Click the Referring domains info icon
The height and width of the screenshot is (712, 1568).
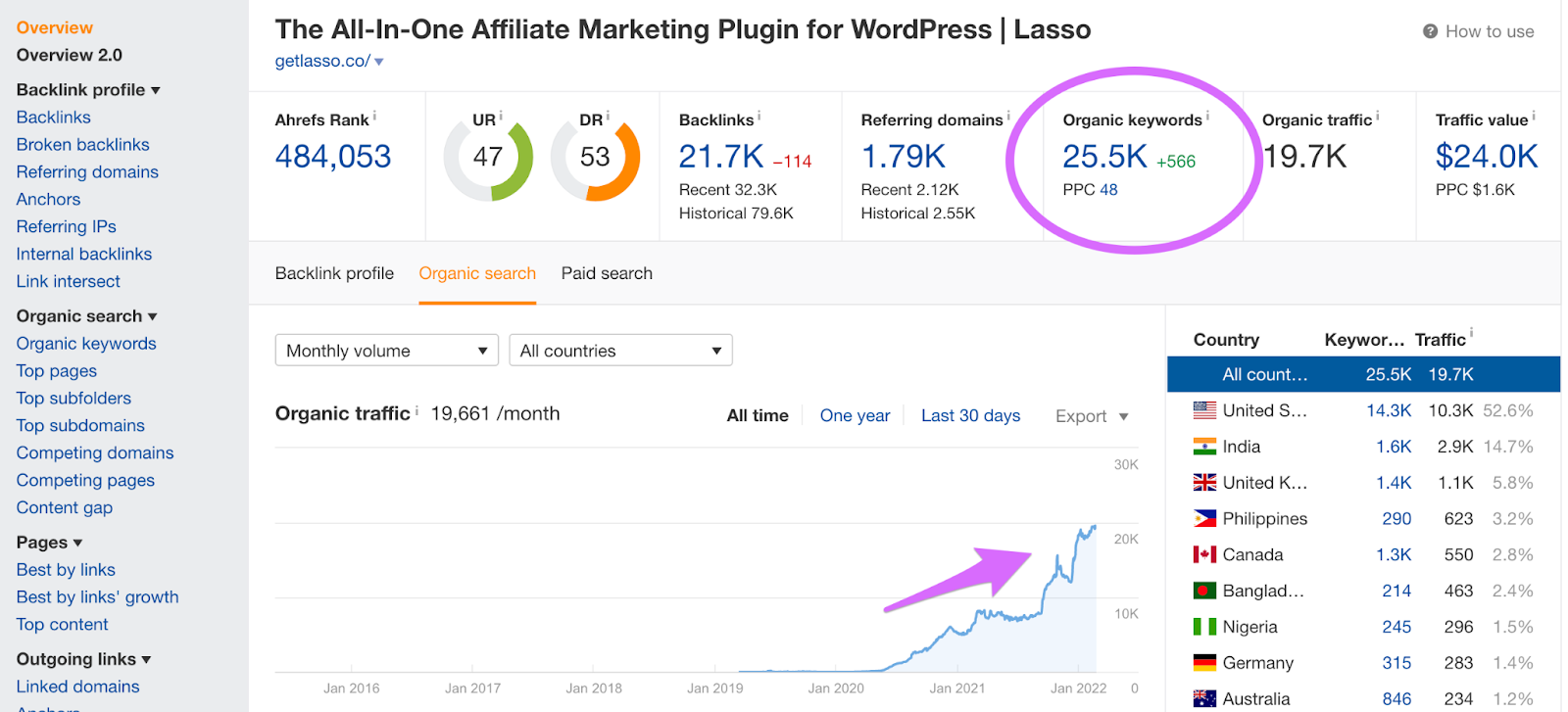point(1008,116)
